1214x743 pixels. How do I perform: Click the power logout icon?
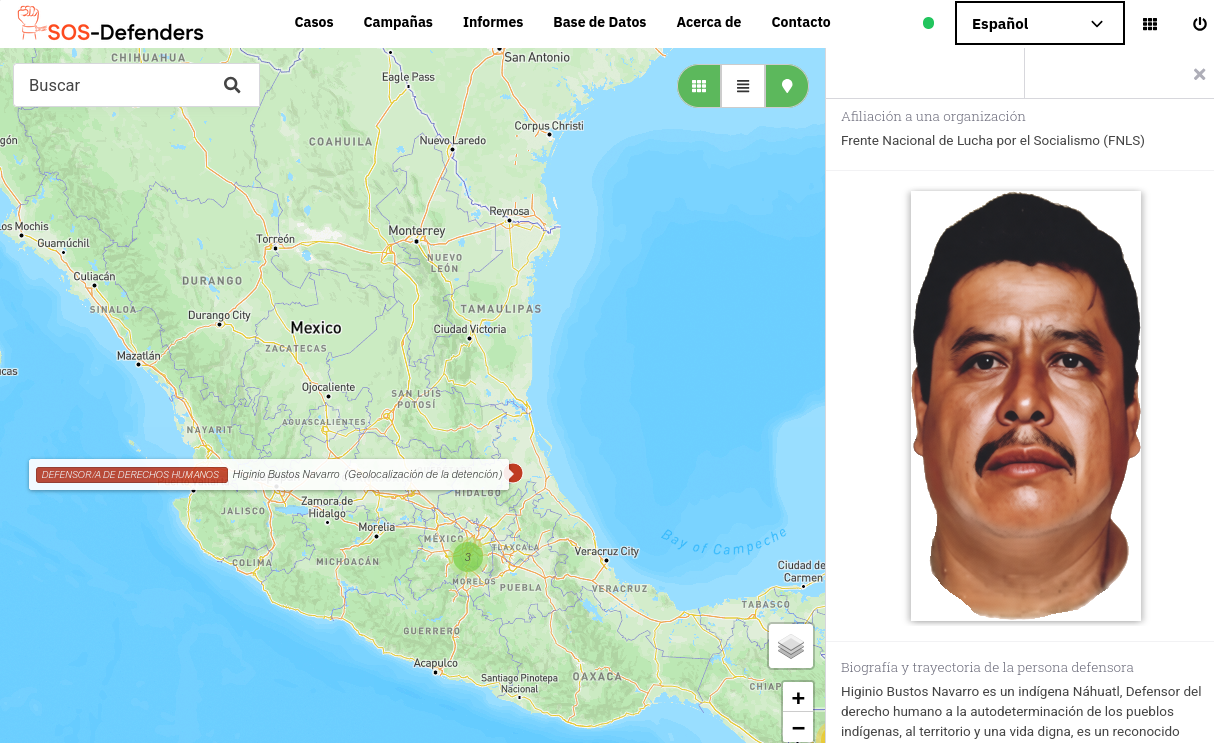click(x=1200, y=24)
